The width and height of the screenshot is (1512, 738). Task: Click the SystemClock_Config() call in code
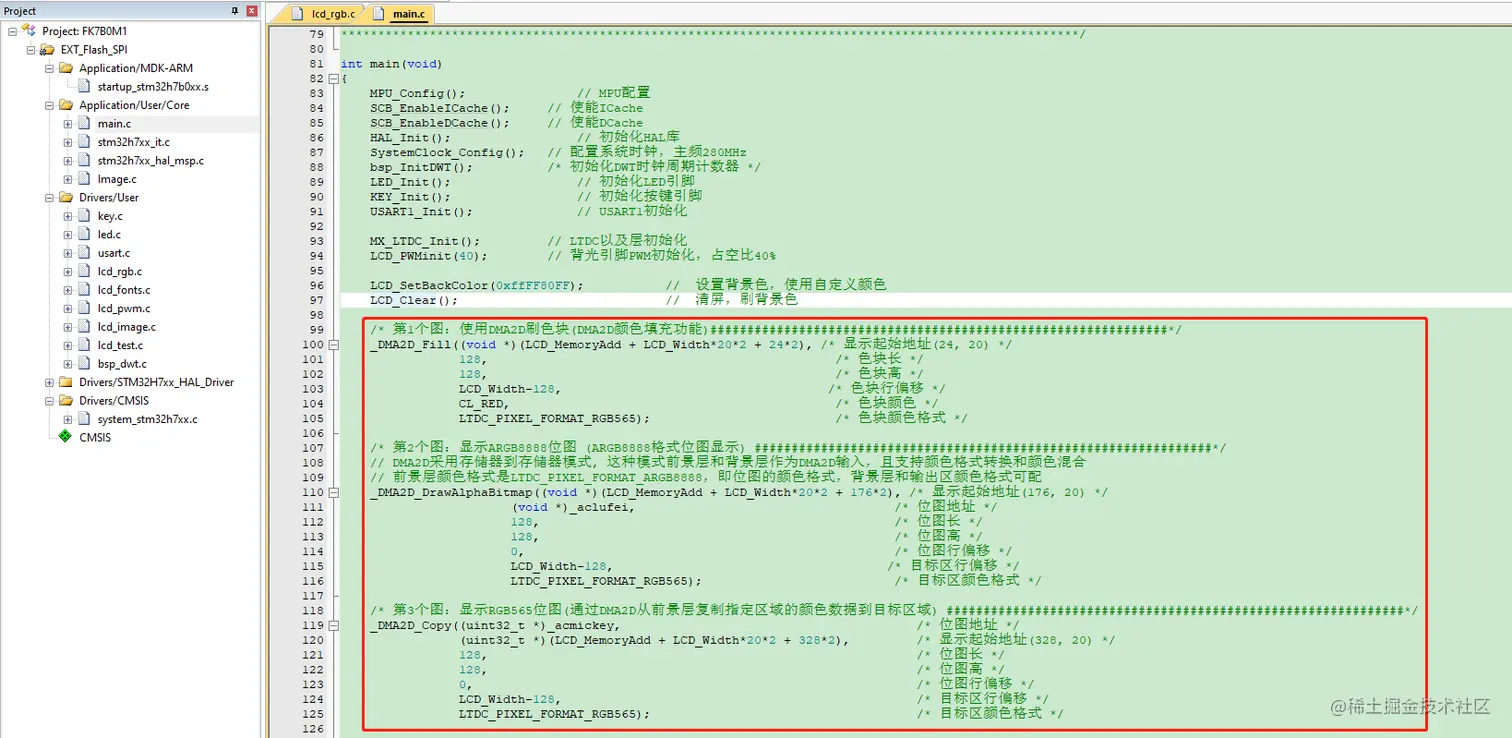[x=447, y=152]
